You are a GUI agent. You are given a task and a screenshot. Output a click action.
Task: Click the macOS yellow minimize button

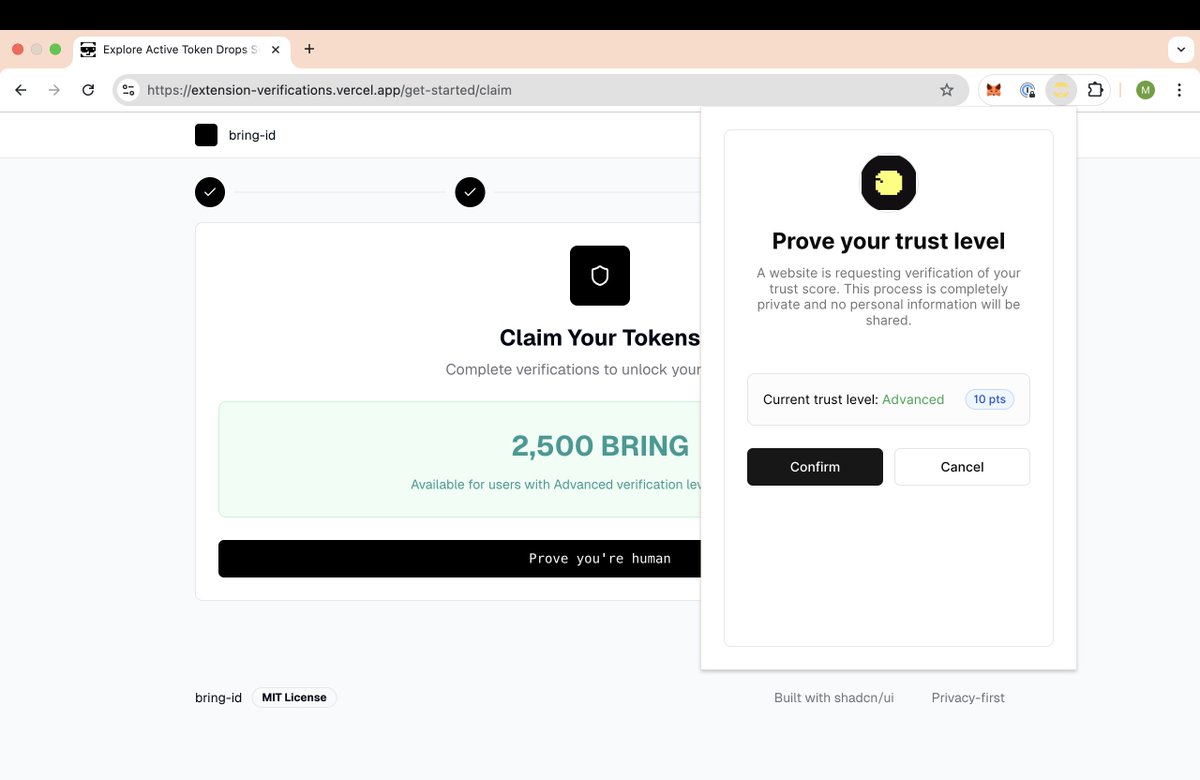pos(36,49)
